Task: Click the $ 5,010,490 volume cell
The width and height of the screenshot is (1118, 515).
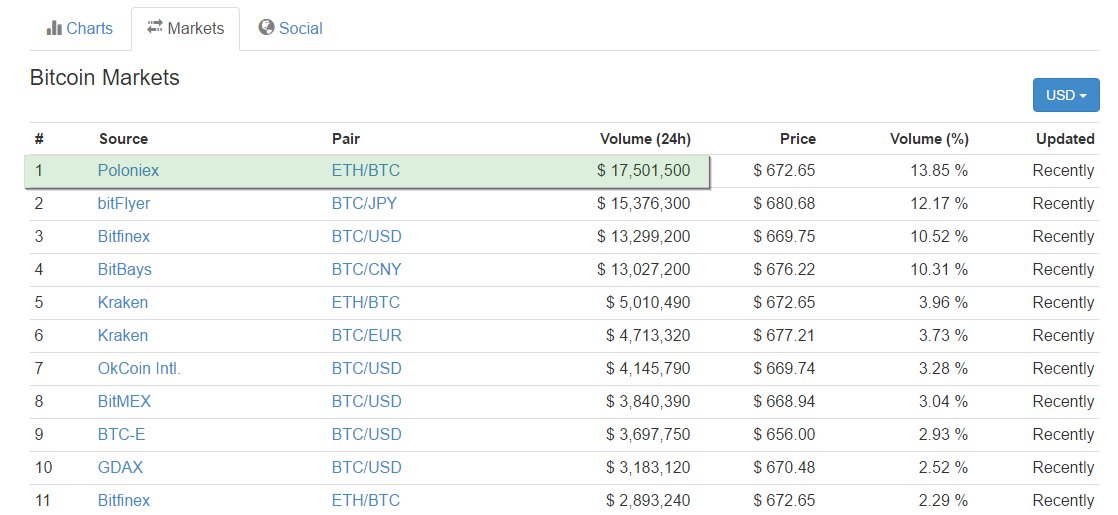Action: (x=648, y=302)
